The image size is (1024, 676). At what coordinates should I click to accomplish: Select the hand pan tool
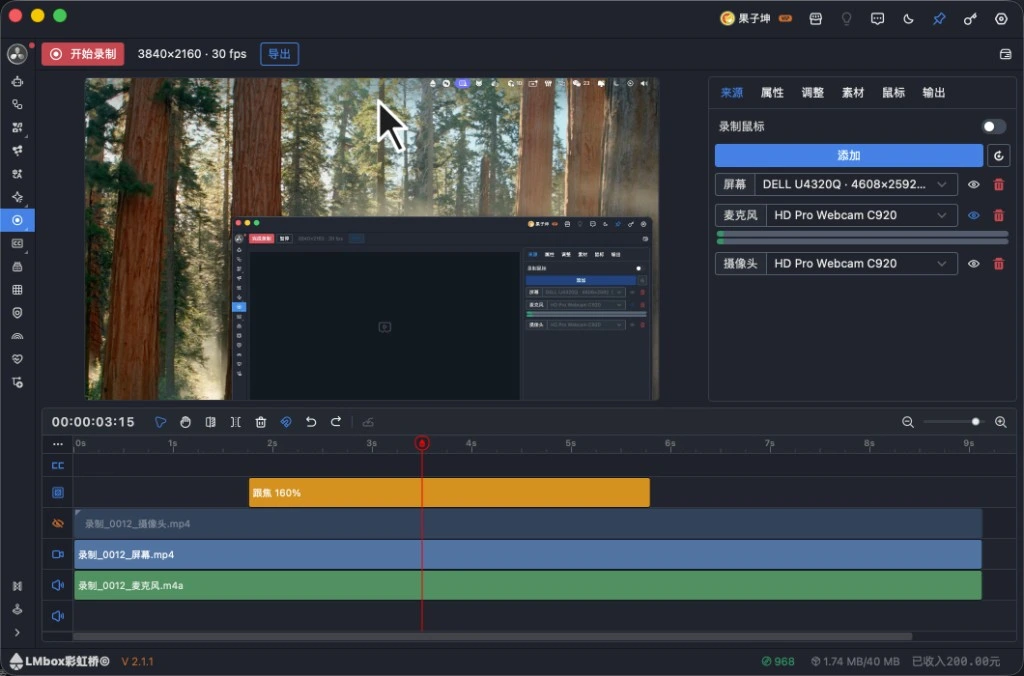(x=185, y=422)
